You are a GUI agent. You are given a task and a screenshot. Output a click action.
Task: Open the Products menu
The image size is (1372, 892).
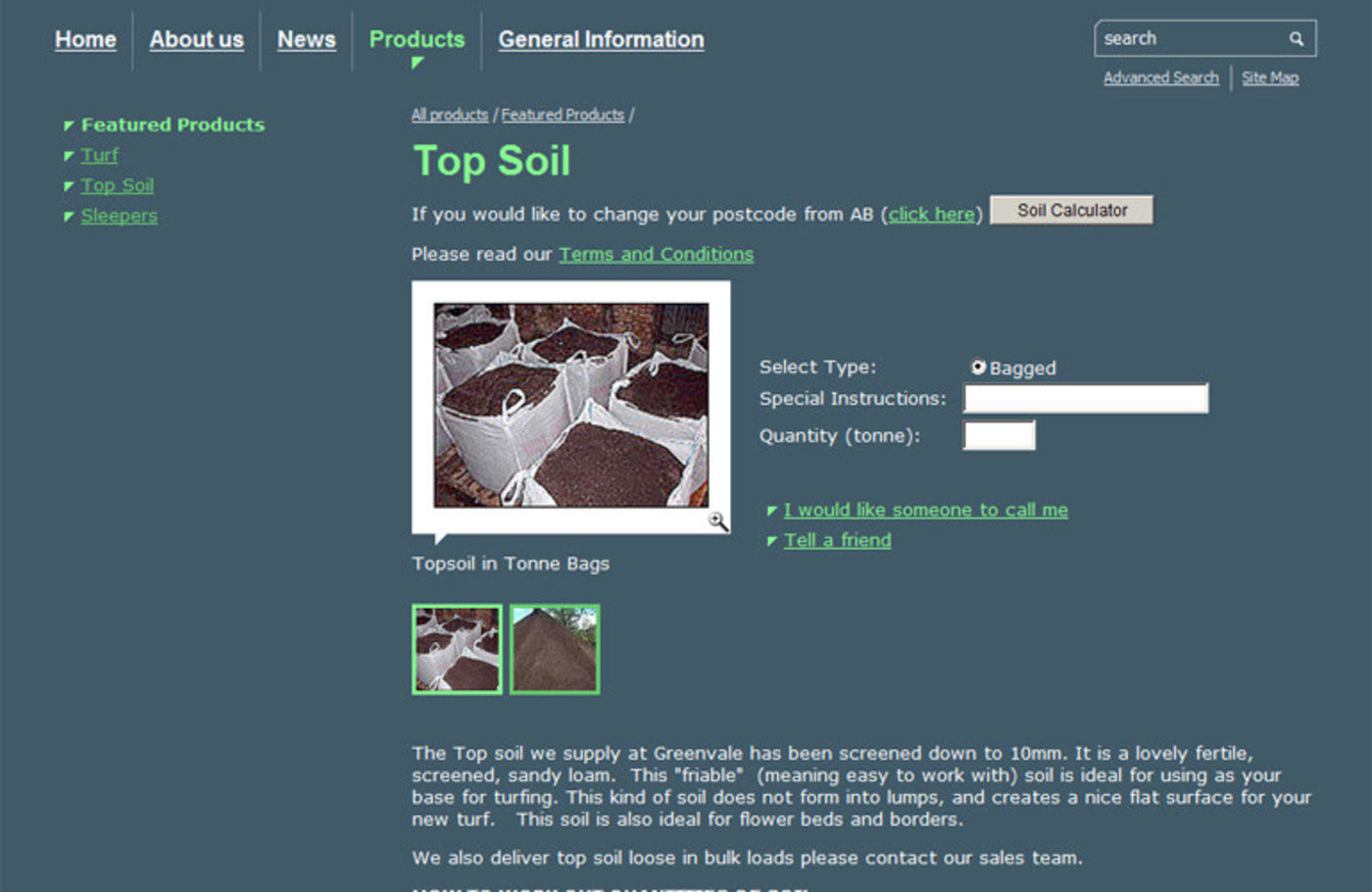416,39
